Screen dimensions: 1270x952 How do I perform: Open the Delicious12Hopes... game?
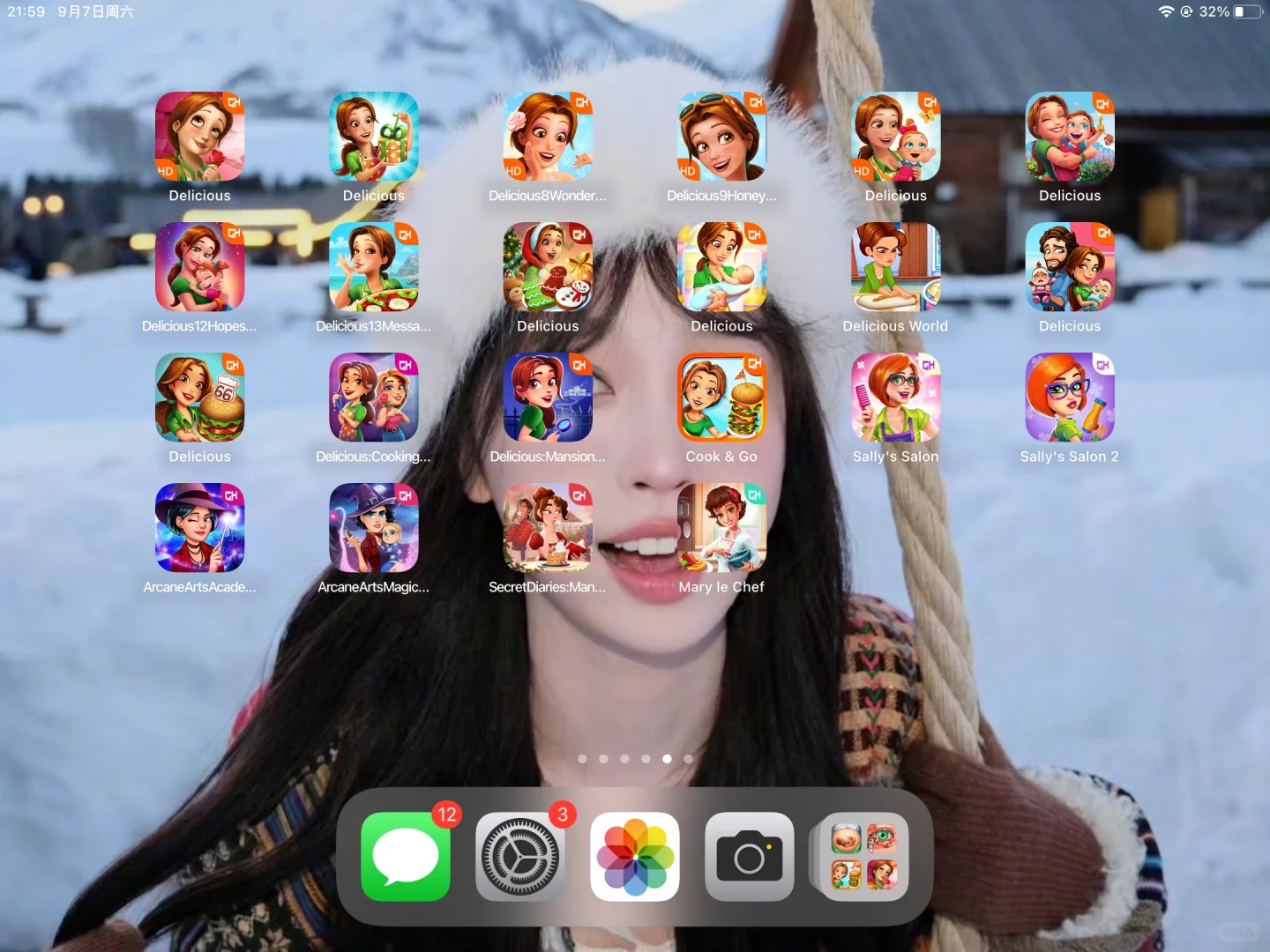coord(199,267)
